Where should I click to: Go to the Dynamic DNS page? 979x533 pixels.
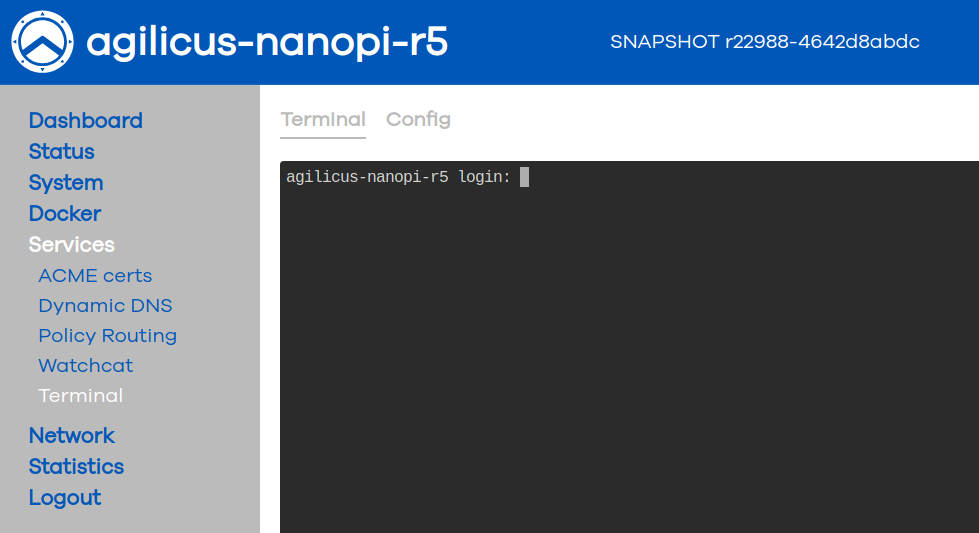[x=105, y=306]
